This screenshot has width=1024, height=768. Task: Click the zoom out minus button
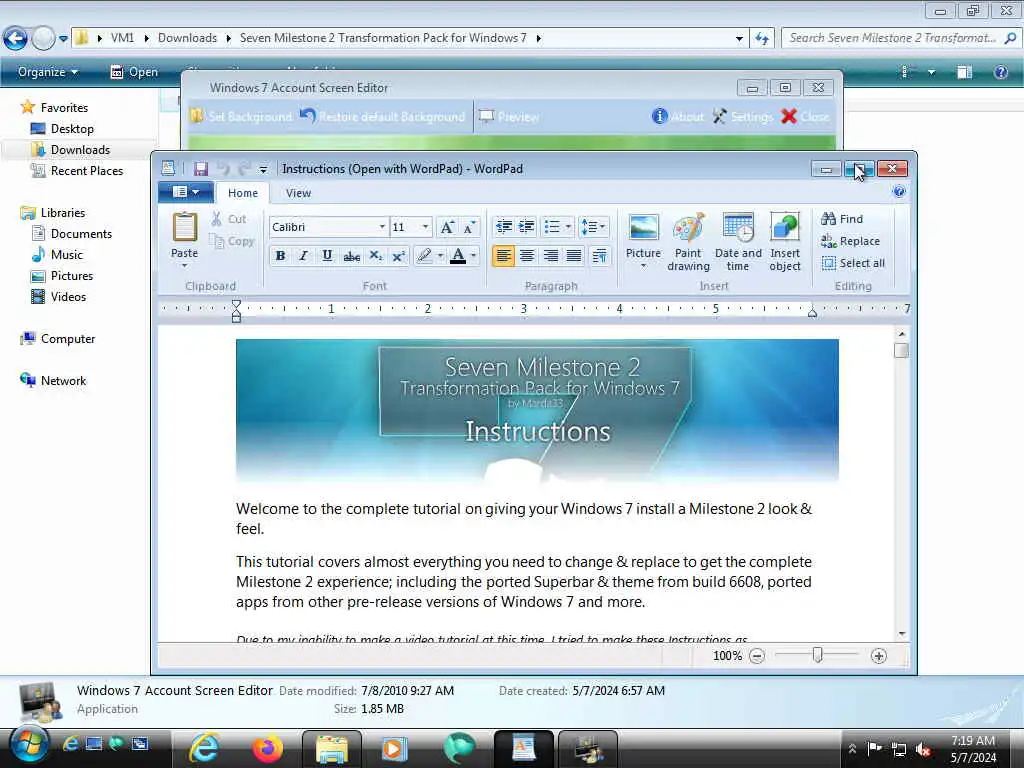[x=756, y=656]
